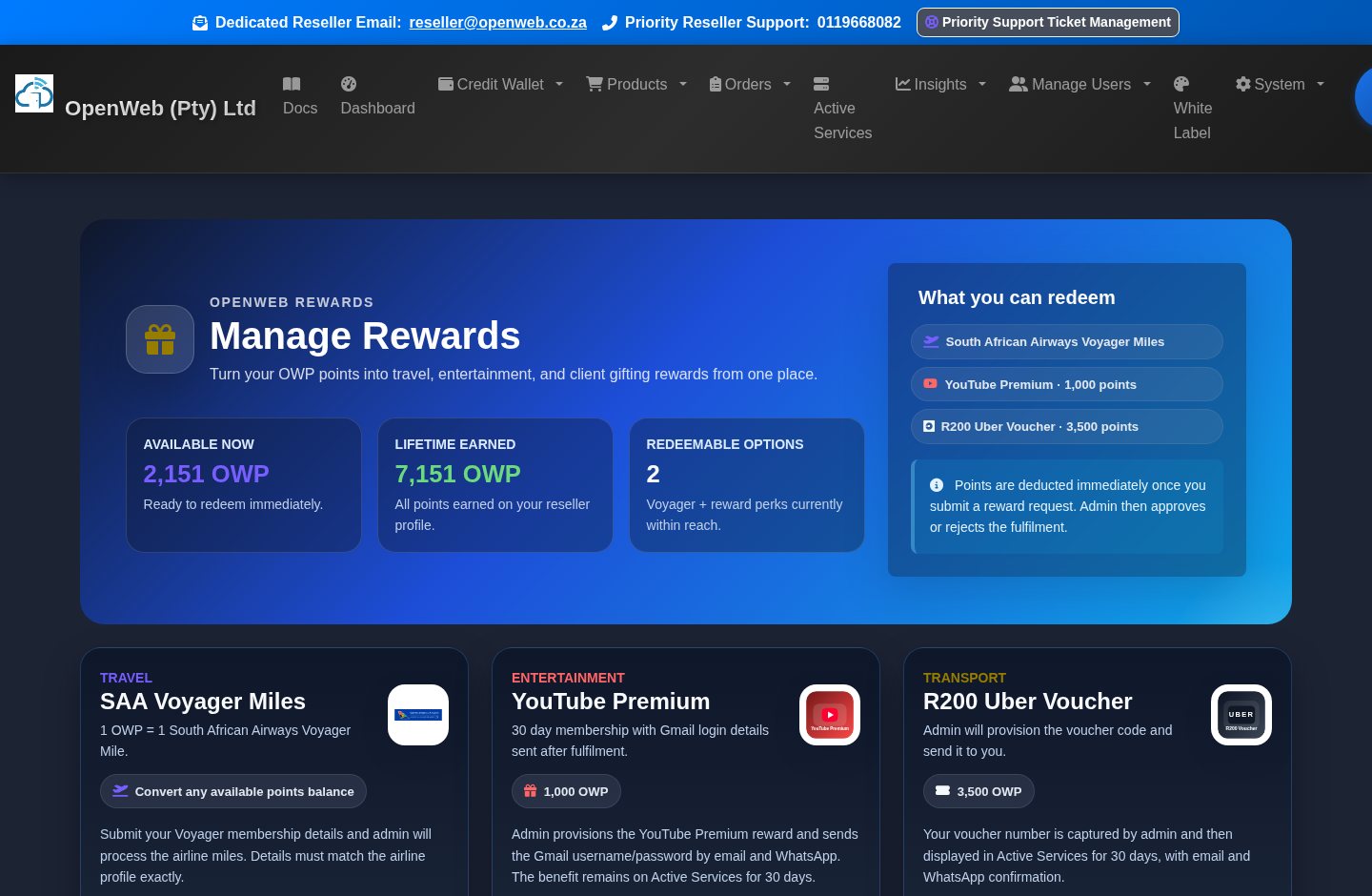
Task: Select YouTube Premium 1,000 points pill
Action: [1067, 384]
